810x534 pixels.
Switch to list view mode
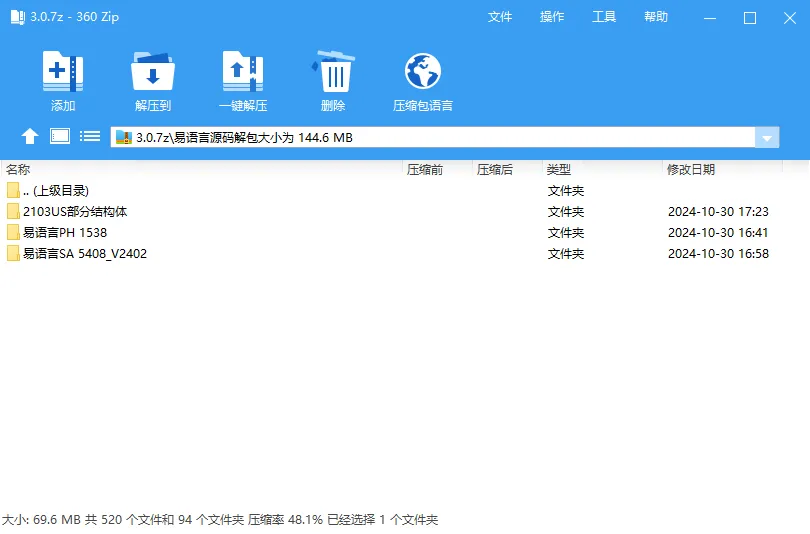point(90,137)
